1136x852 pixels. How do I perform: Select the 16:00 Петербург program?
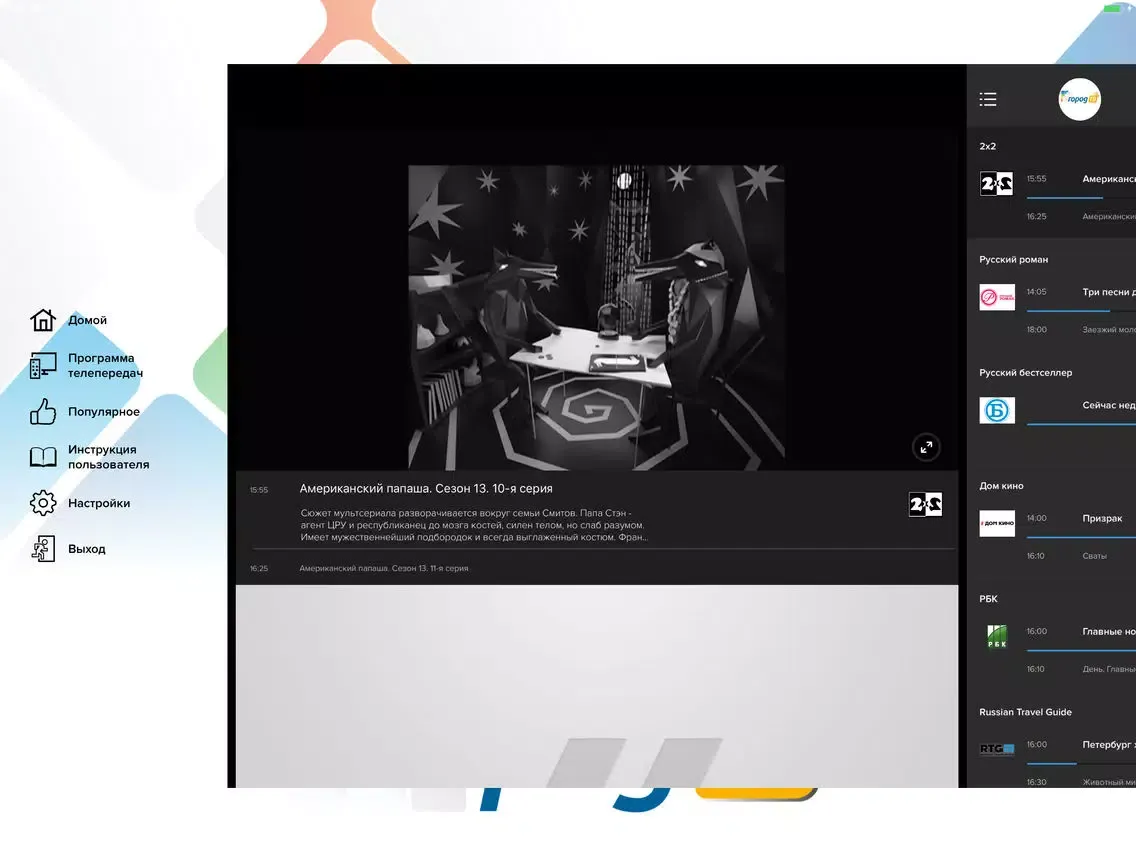tap(1080, 744)
